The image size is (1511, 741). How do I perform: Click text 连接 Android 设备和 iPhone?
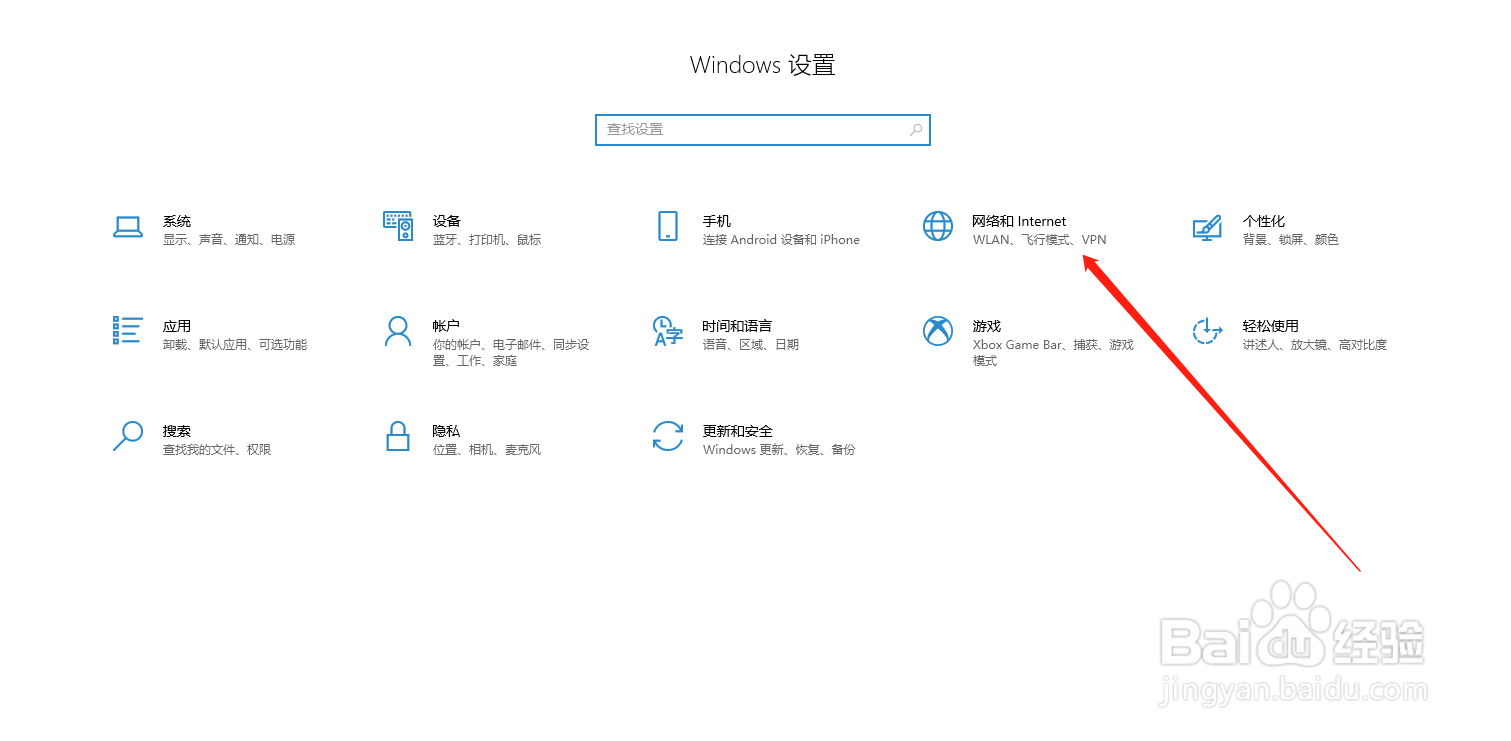[781, 240]
